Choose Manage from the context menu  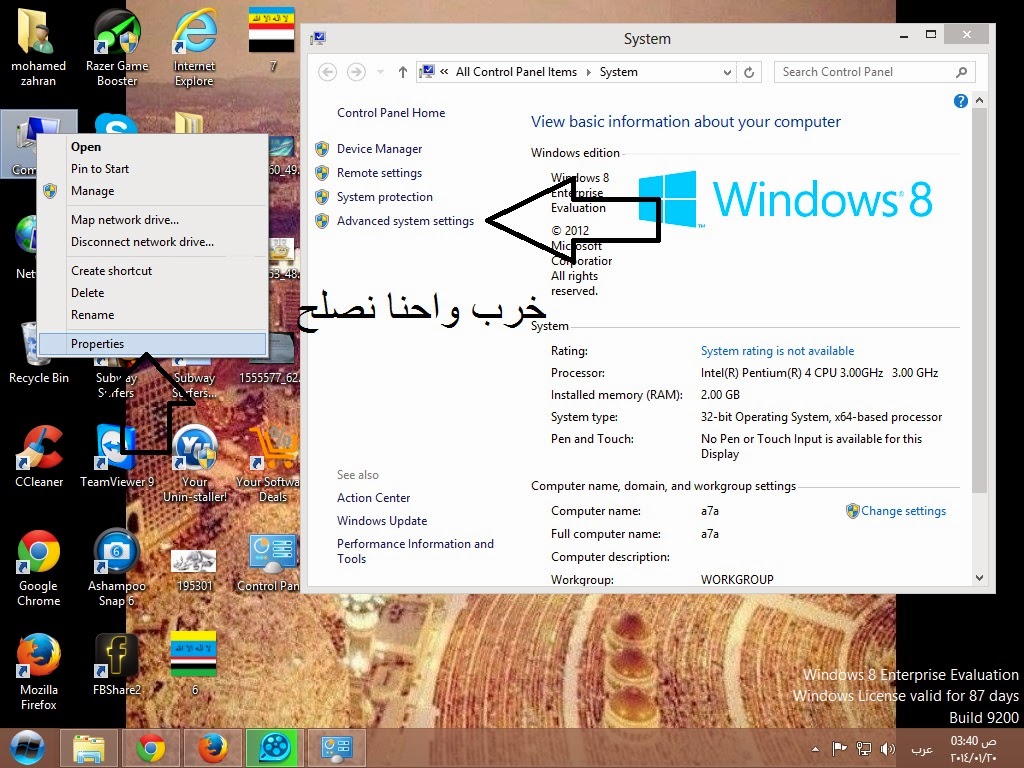[x=152, y=191]
